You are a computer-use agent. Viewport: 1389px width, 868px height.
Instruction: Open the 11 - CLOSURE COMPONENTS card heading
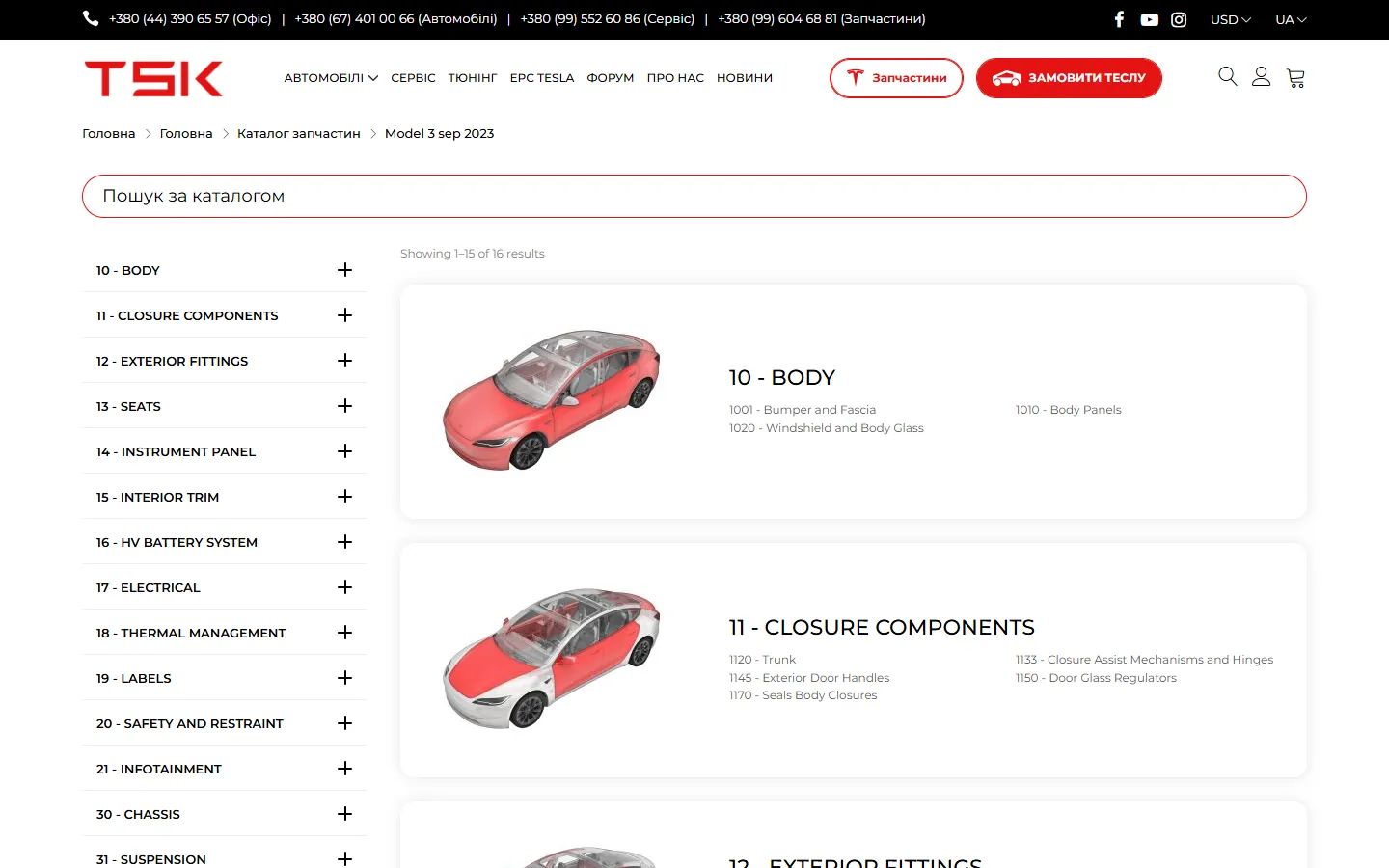(x=882, y=628)
